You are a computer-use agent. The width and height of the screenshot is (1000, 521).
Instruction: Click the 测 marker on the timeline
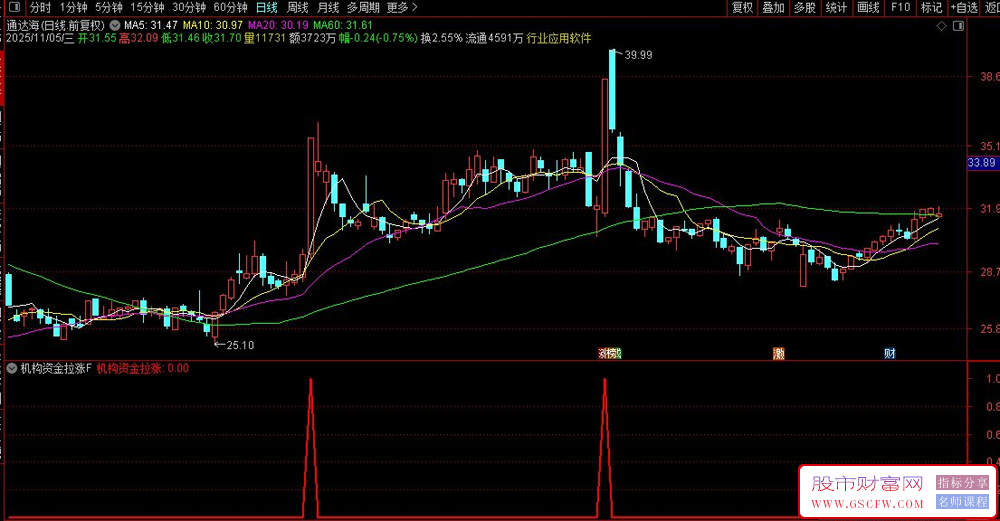pyautogui.click(x=603, y=353)
